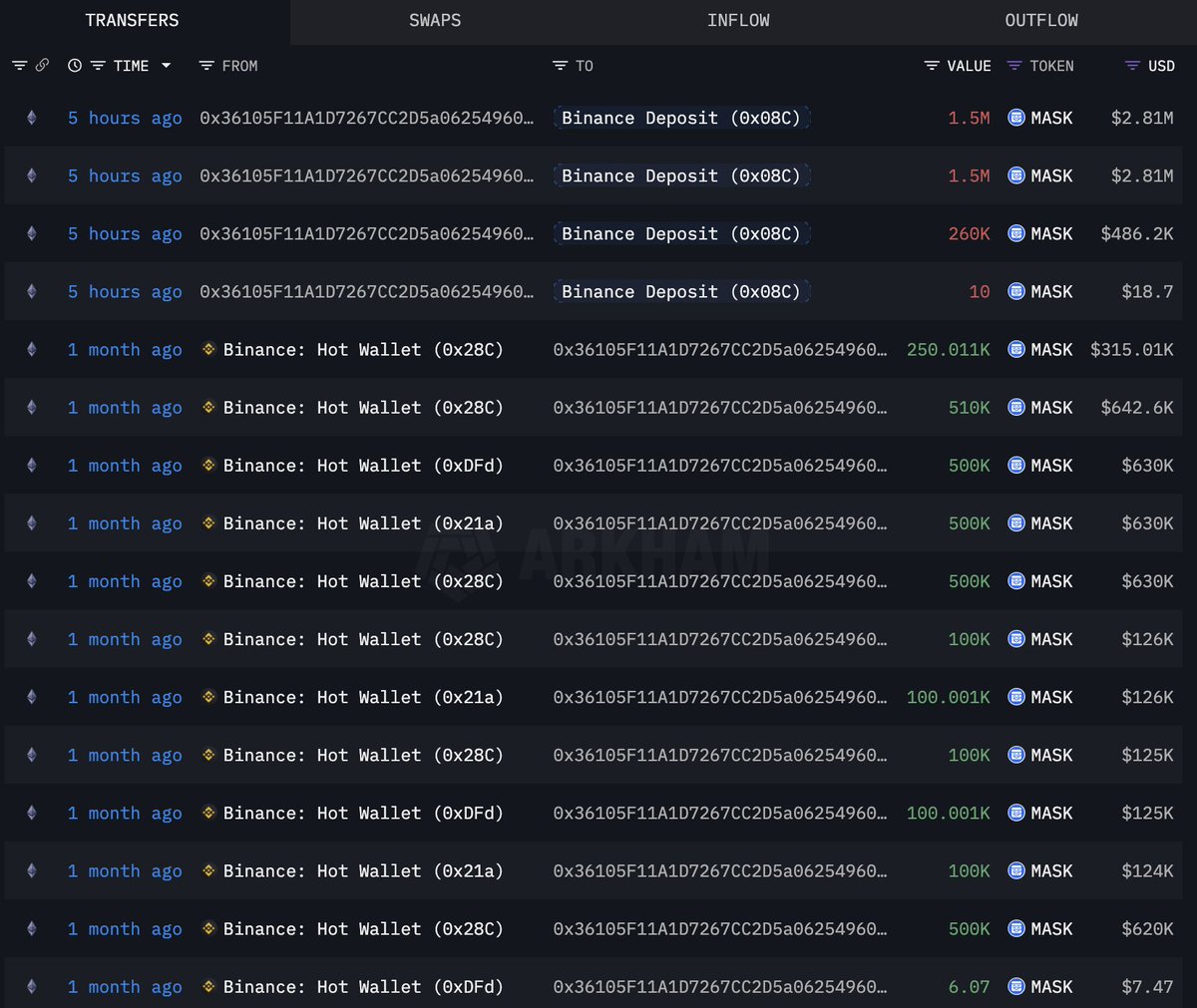Image resolution: width=1197 pixels, height=1008 pixels.
Task: Click Ethereum icon on $486.2K row
Action: 32,233
